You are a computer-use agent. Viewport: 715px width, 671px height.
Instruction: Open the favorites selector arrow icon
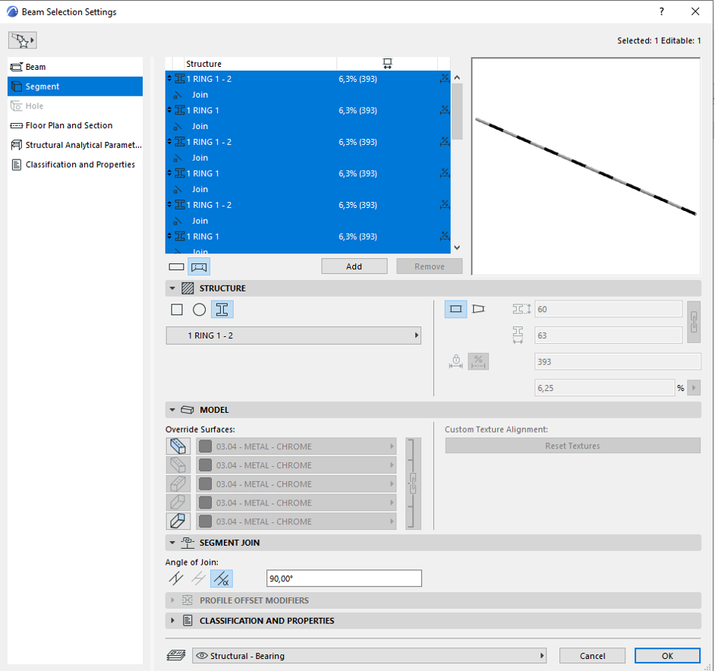[x=22, y=40]
